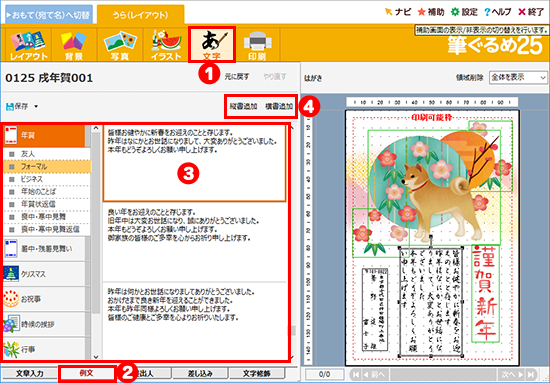Open the 写真 (photo) tool
The height and width of the screenshot is (383, 550).
(120, 45)
